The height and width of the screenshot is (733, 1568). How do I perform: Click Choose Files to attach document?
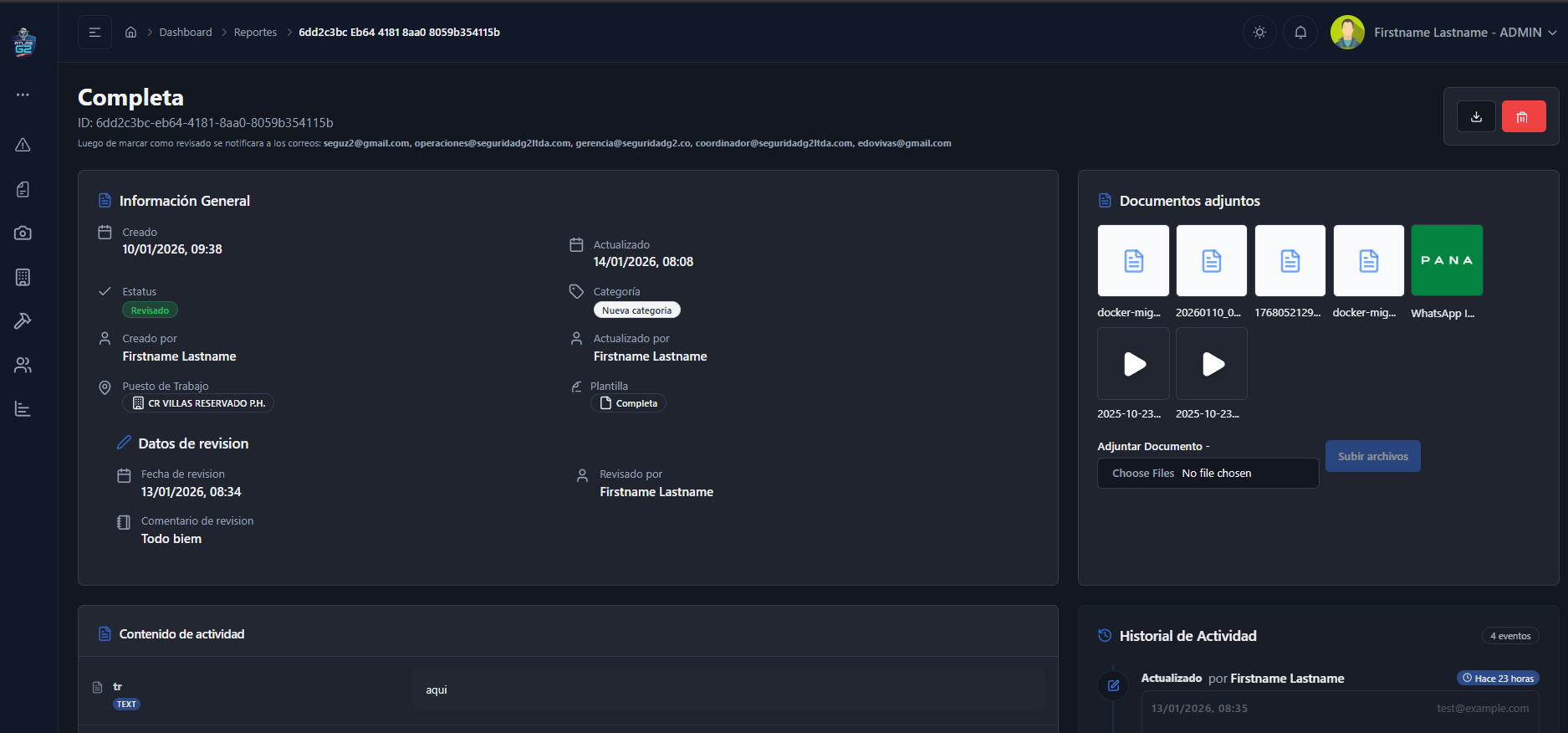[x=1142, y=474]
